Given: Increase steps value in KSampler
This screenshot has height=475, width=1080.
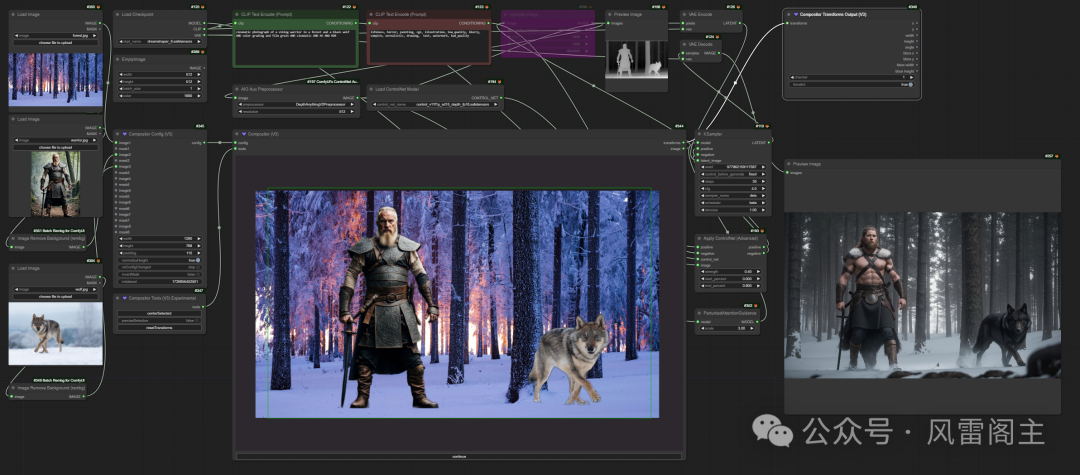Looking at the screenshot, I should [x=763, y=181].
